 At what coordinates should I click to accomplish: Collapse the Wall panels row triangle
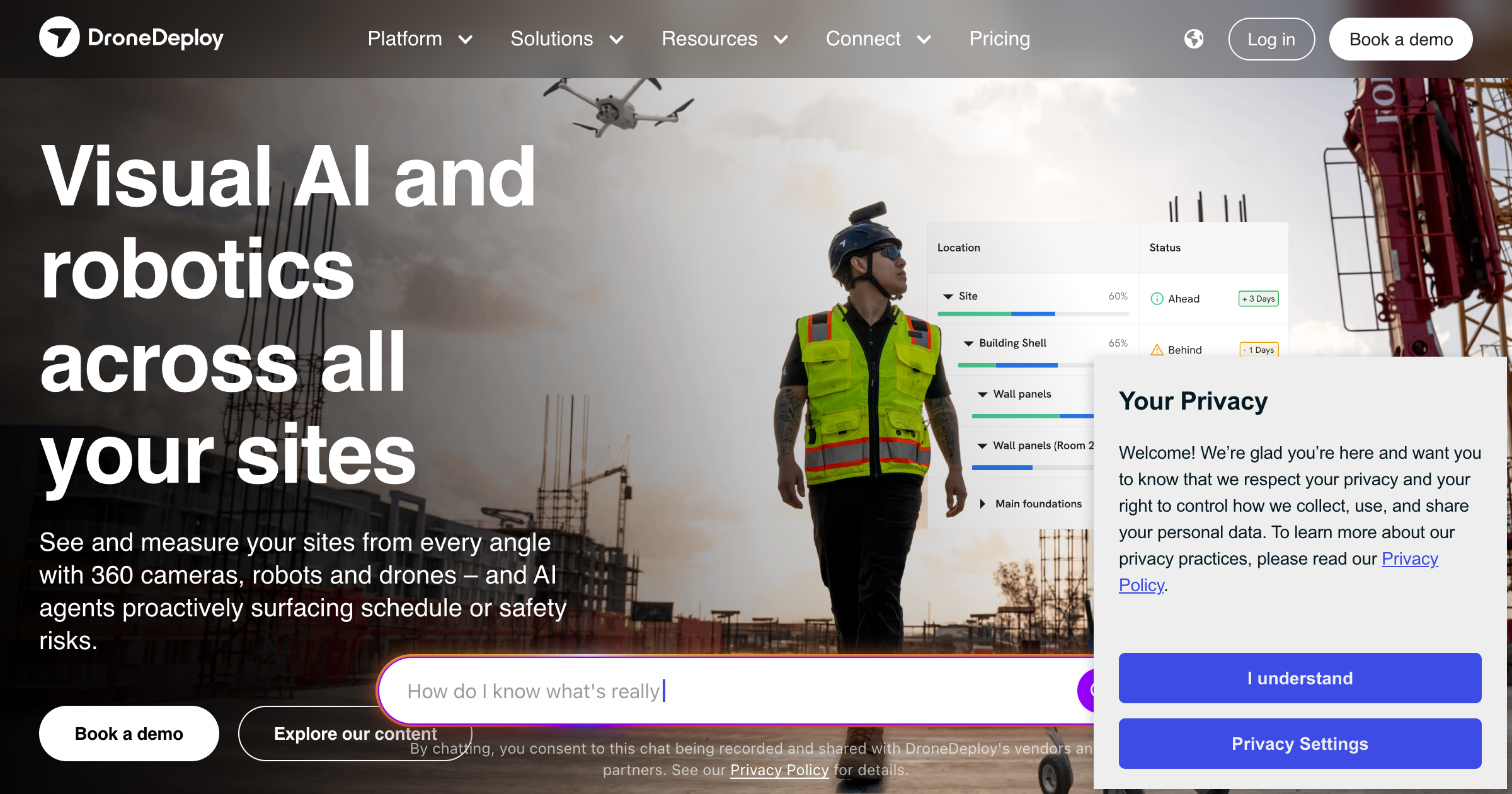point(982,394)
